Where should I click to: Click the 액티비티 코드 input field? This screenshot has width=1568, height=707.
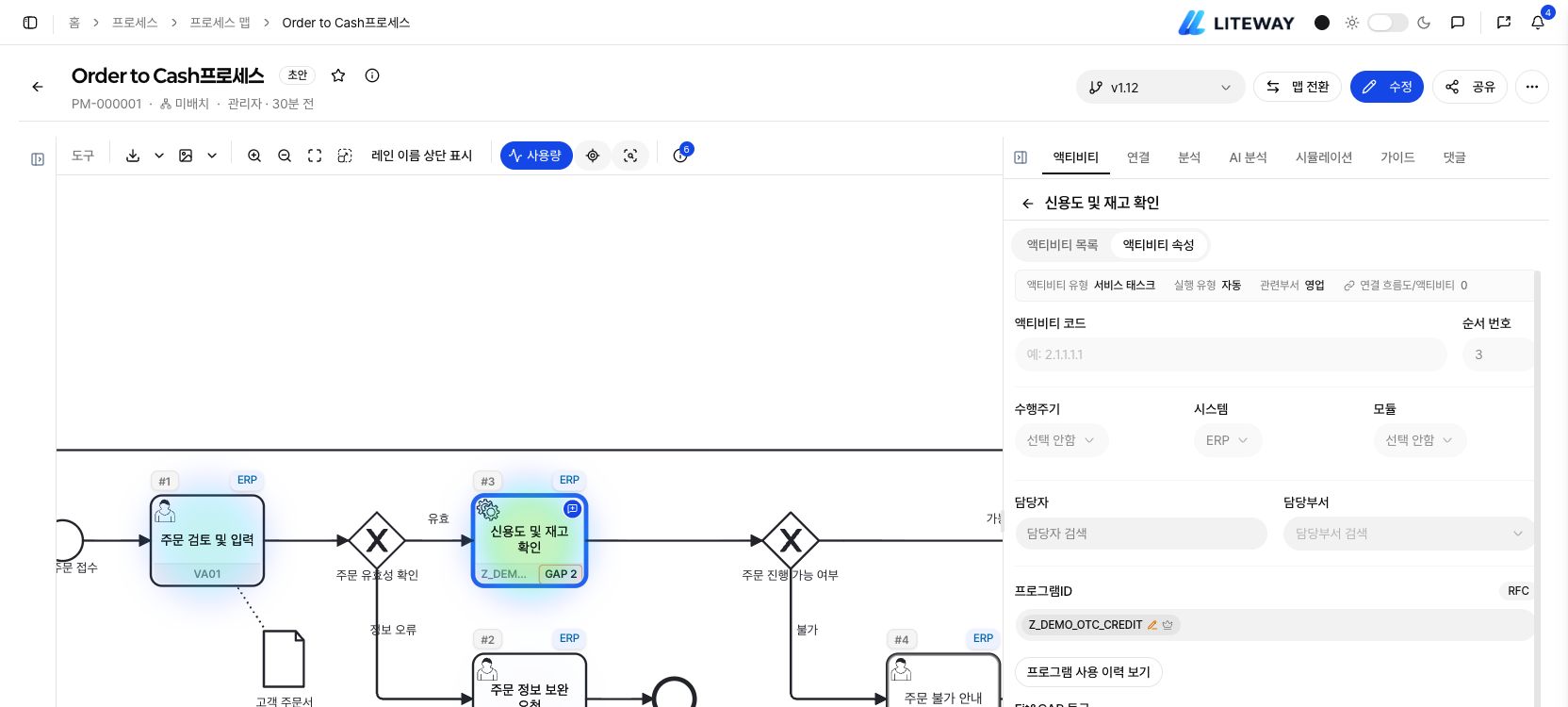(x=1231, y=354)
